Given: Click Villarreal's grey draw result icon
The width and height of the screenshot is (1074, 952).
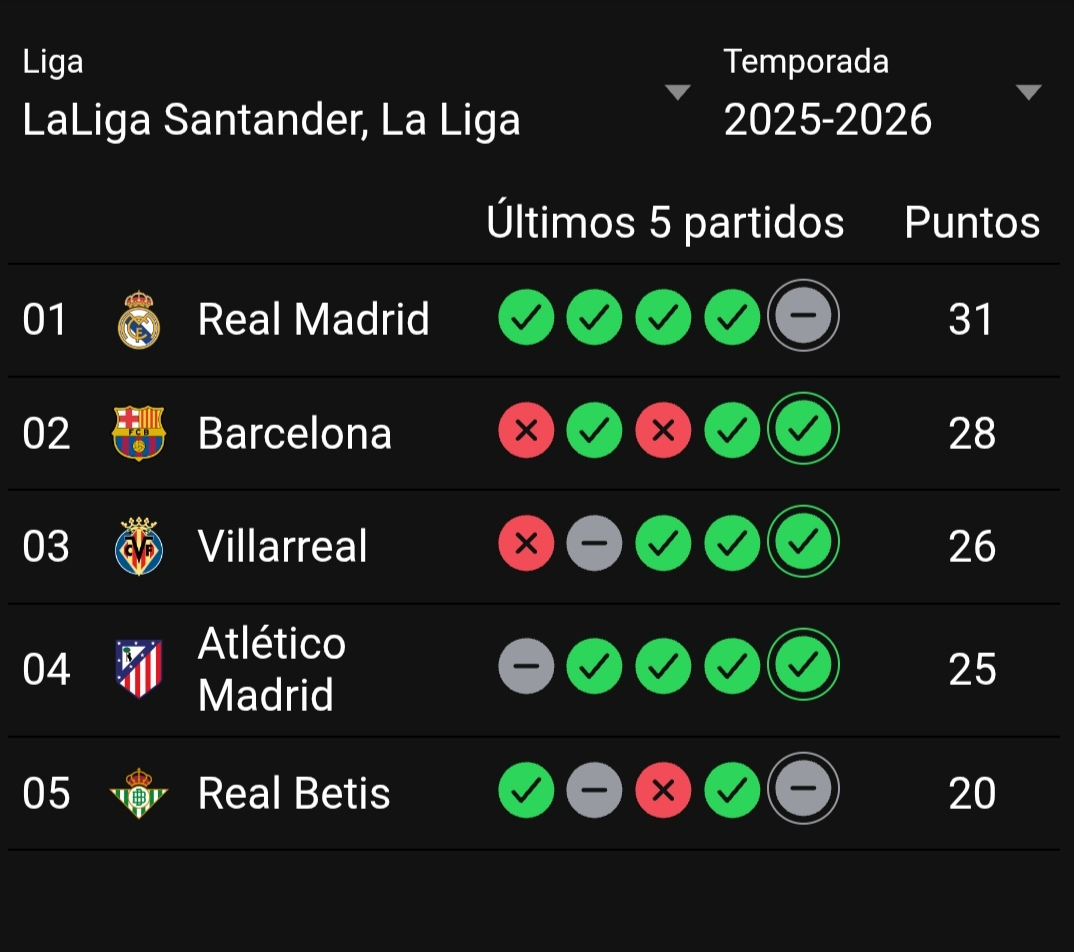Looking at the screenshot, I should click(594, 543).
